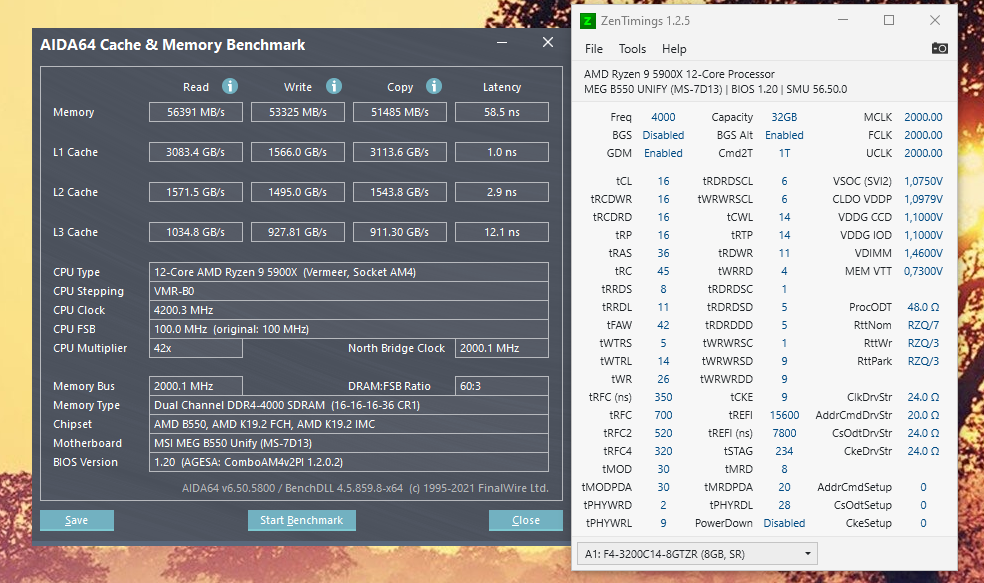Click the Read info icon in AIDA64
Viewport: 984px width, 583px height.
coord(230,86)
